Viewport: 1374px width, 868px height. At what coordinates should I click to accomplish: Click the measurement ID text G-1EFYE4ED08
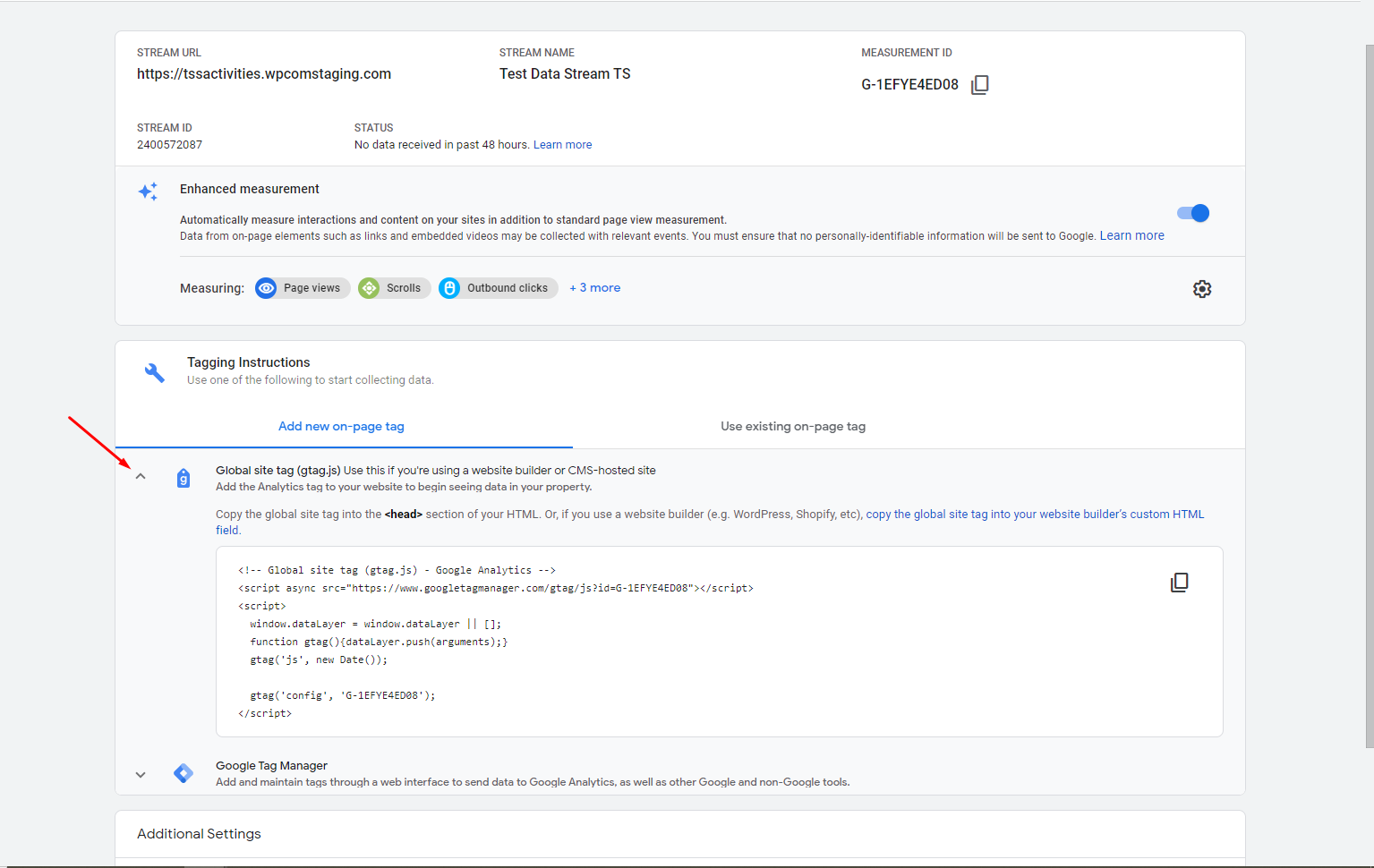[909, 85]
